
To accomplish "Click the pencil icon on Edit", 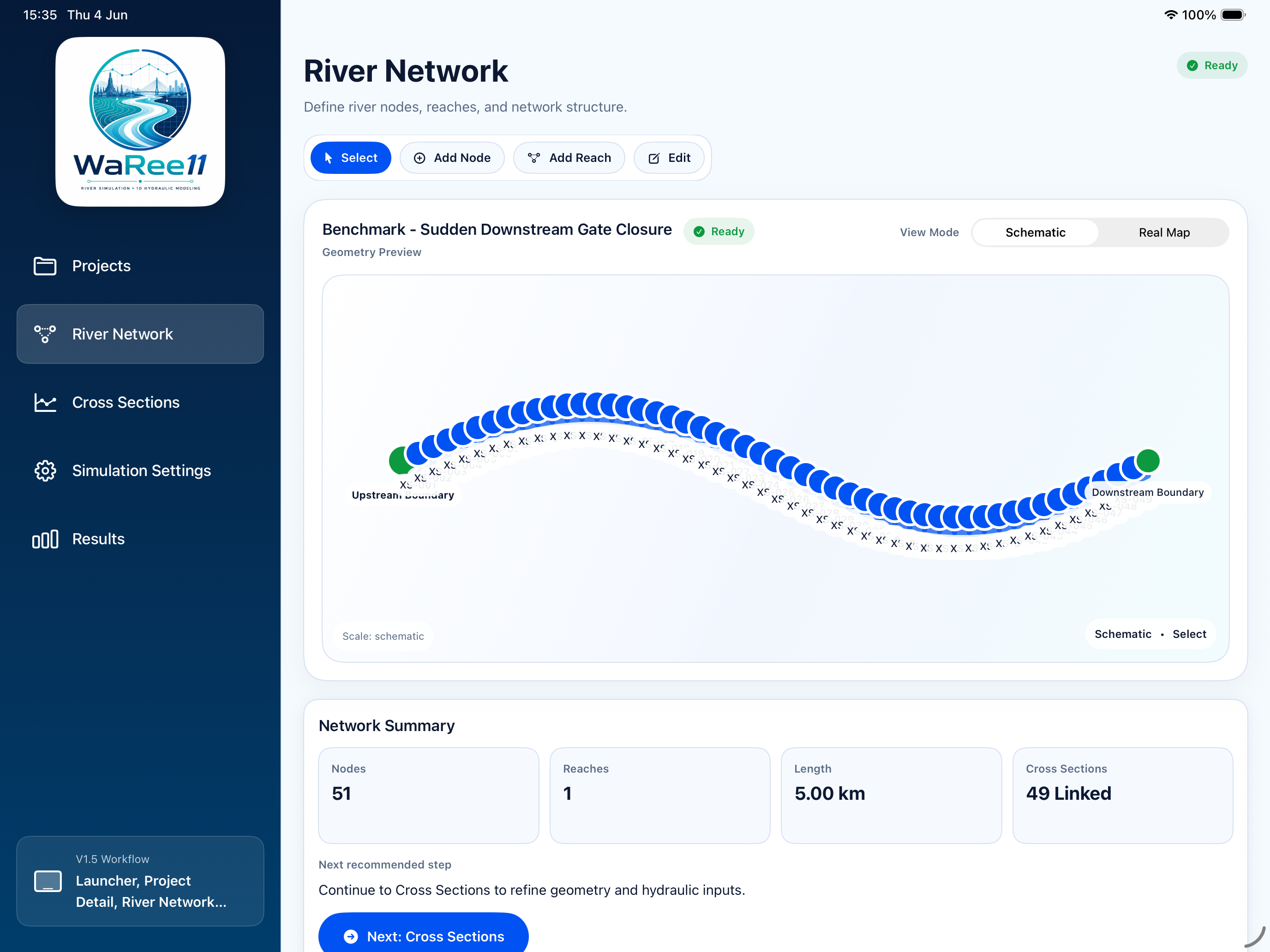I will 654,158.
